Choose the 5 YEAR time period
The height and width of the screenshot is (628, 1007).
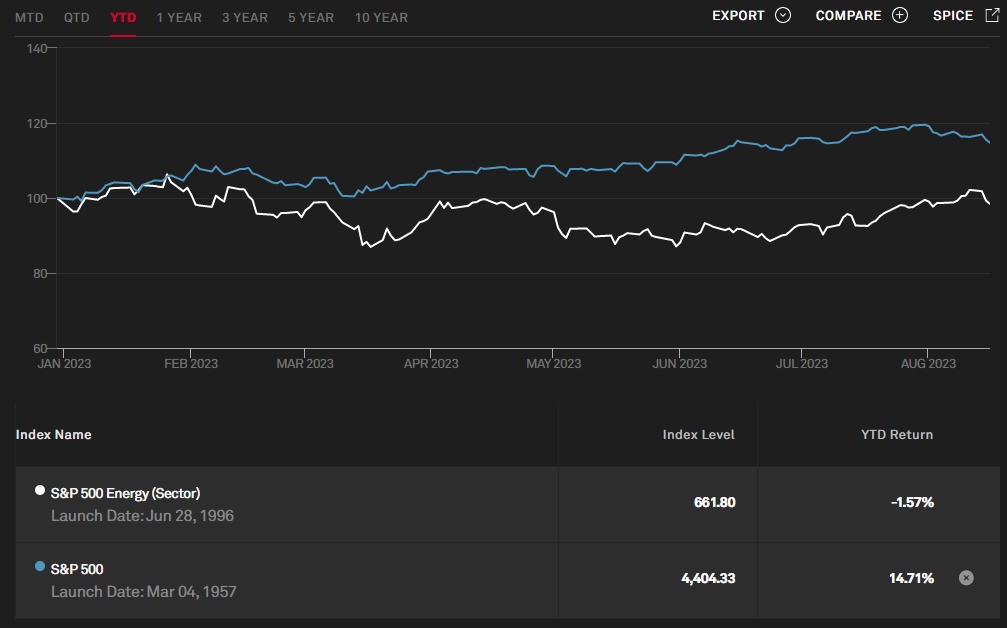tap(311, 17)
